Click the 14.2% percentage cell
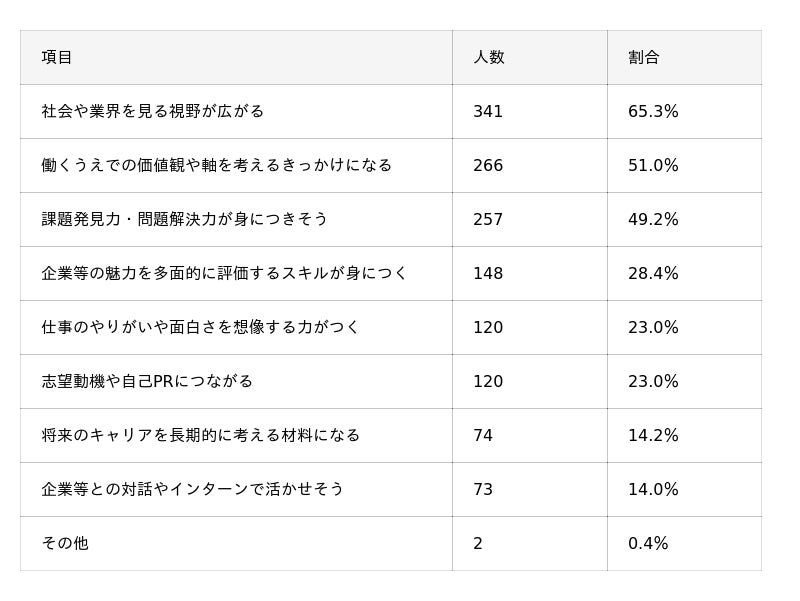800x601 pixels. coord(653,435)
